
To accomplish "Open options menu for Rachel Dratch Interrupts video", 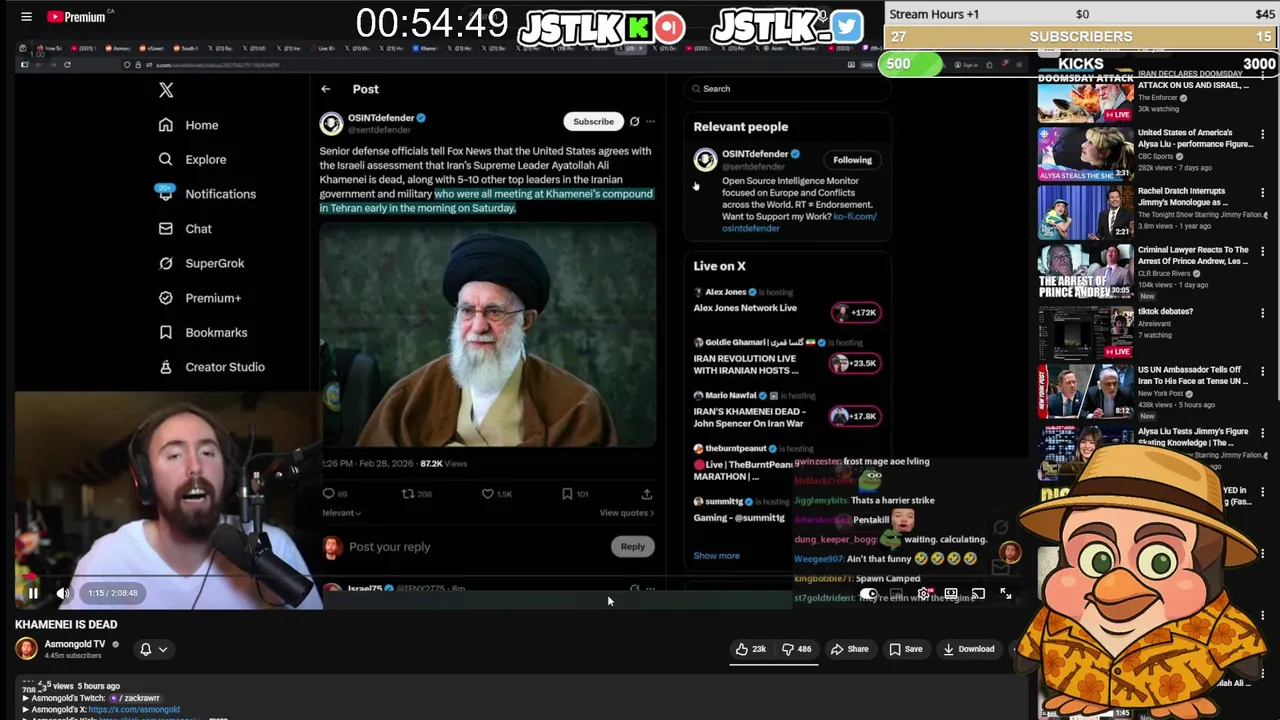I will (1262, 193).
